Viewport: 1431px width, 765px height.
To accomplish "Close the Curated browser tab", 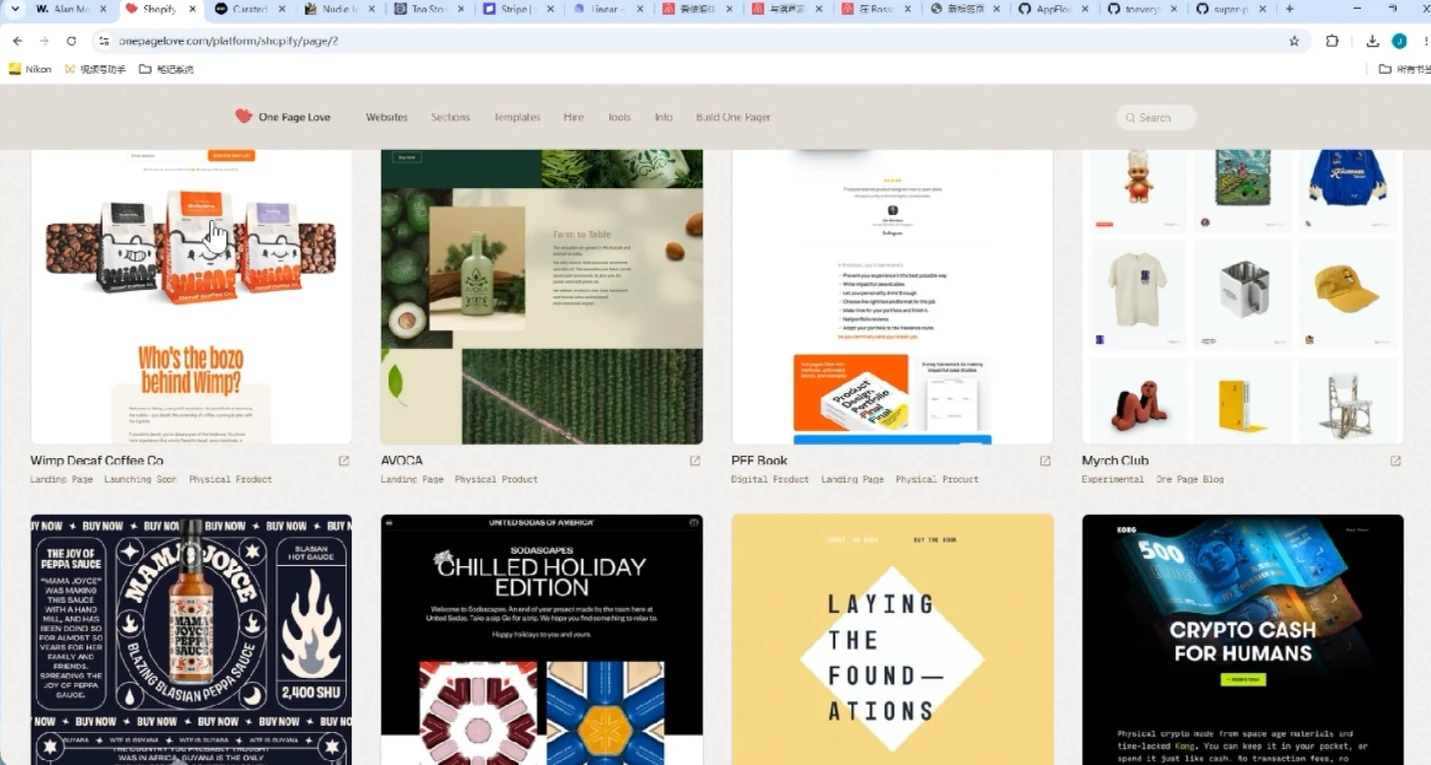I will tap(282, 9).
